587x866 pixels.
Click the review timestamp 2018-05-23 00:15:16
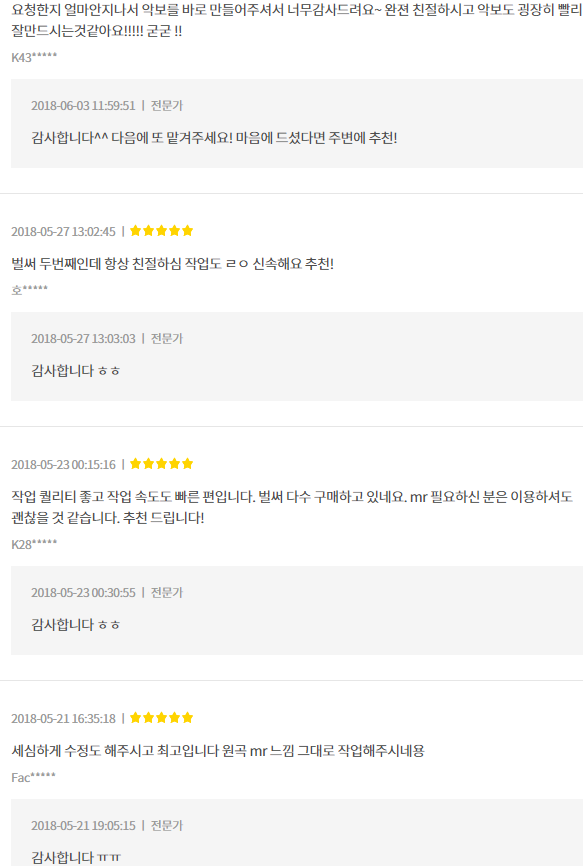64,464
